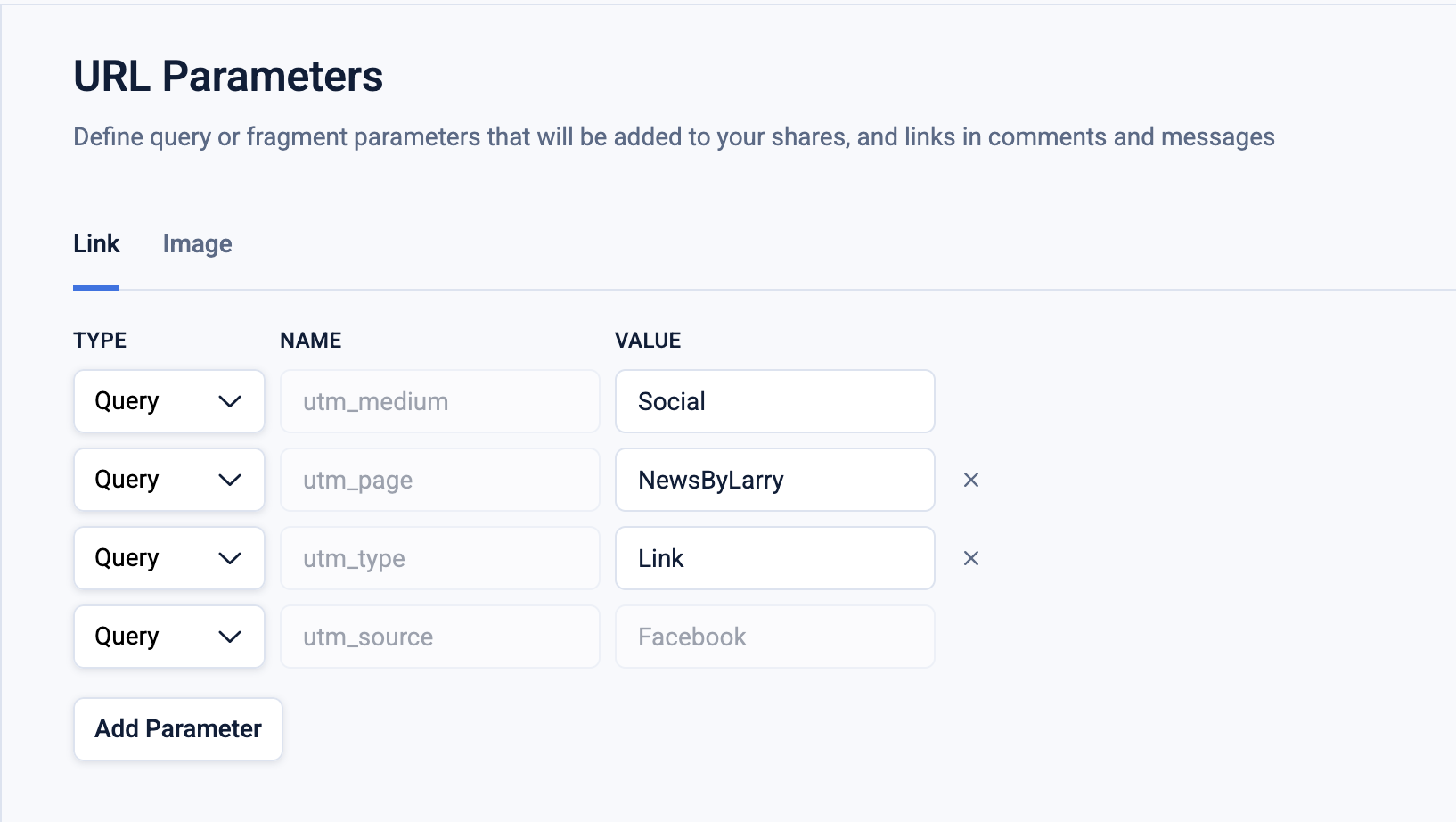Click the Add Parameter button

[178, 729]
